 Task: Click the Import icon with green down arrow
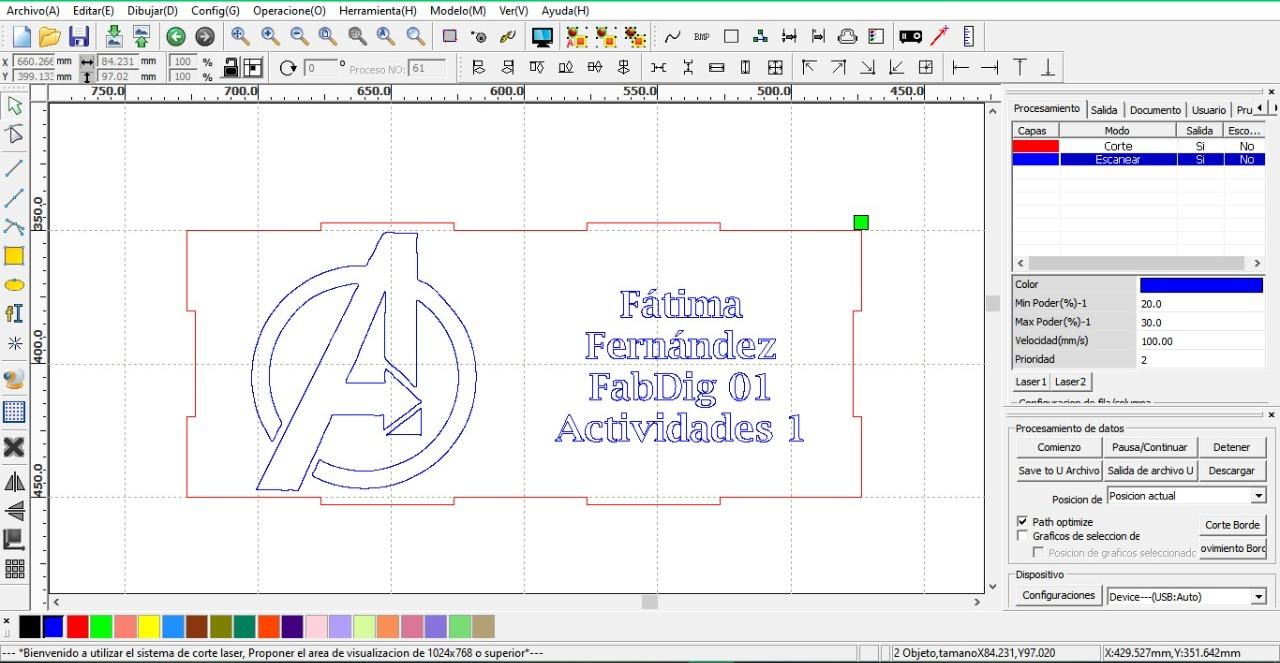click(114, 37)
